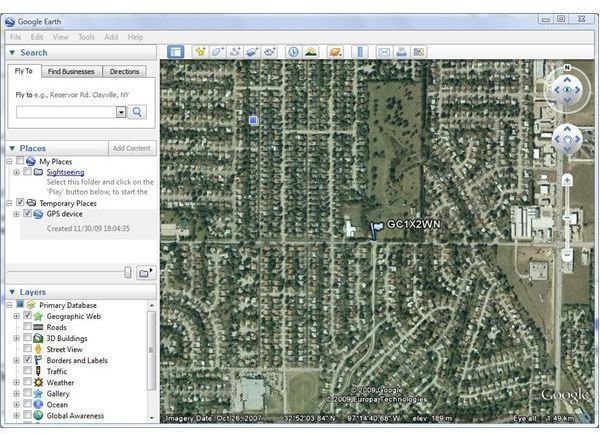Toggle the sidebar with the toolbar button
600x434 pixels.
click(x=175, y=52)
